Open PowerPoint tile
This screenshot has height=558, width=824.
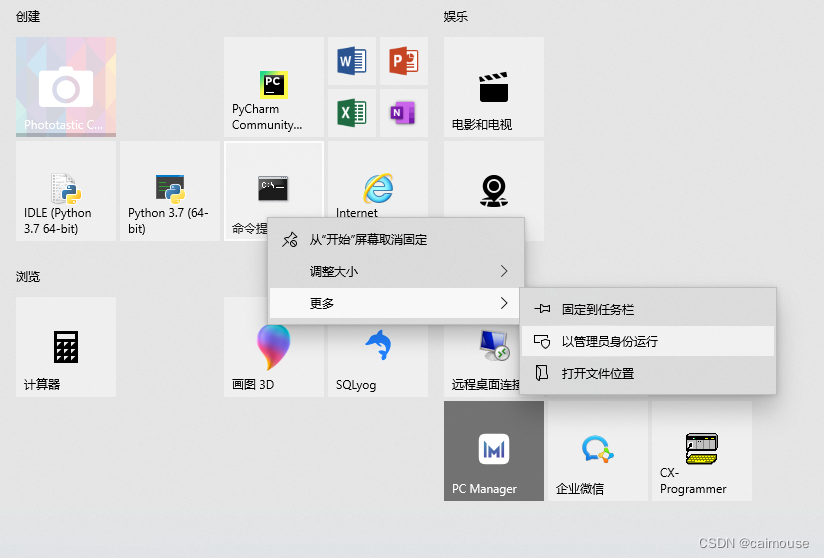(x=404, y=61)
